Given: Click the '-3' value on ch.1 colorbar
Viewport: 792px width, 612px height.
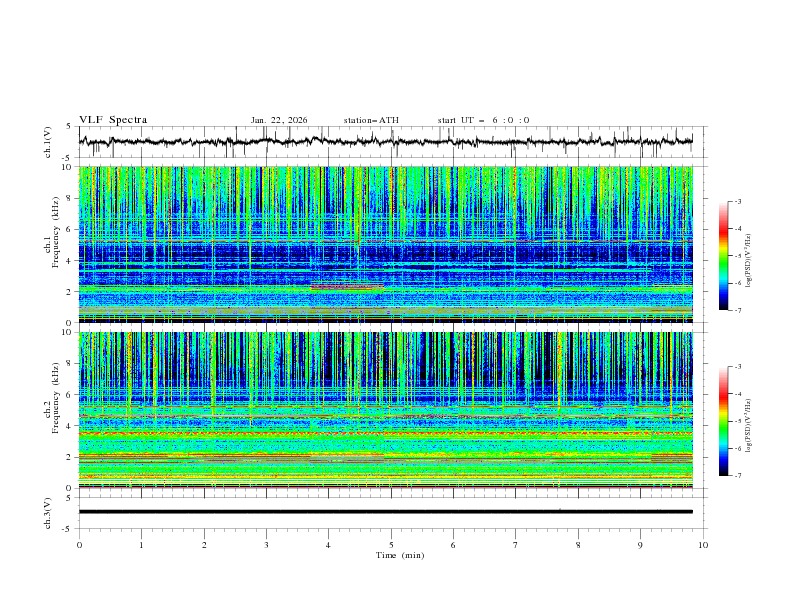Looking at the screenshot, I should [738, 201].
